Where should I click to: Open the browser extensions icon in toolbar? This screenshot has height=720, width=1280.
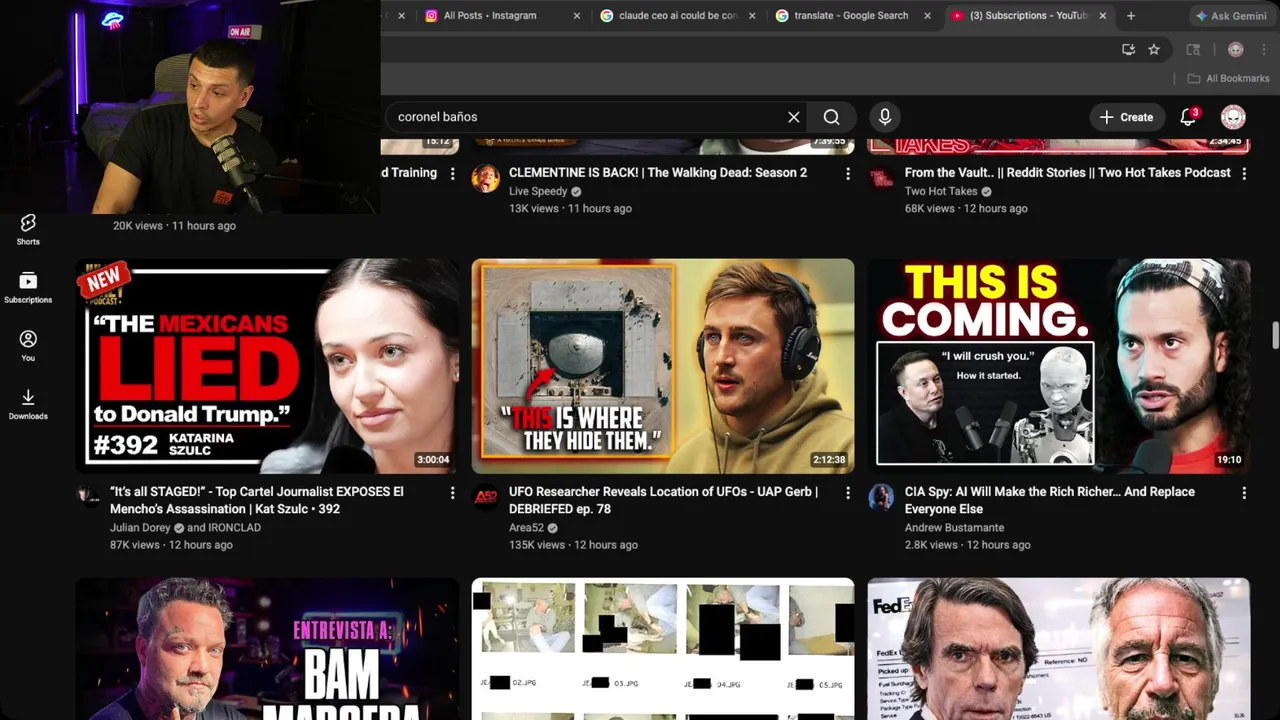point(1193,49)
